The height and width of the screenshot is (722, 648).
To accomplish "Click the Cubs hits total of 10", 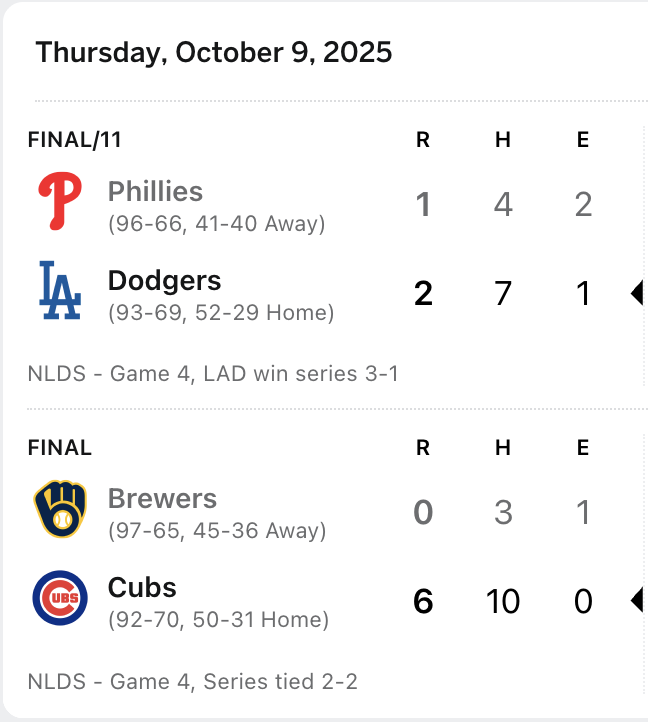I will pos(502,601).
